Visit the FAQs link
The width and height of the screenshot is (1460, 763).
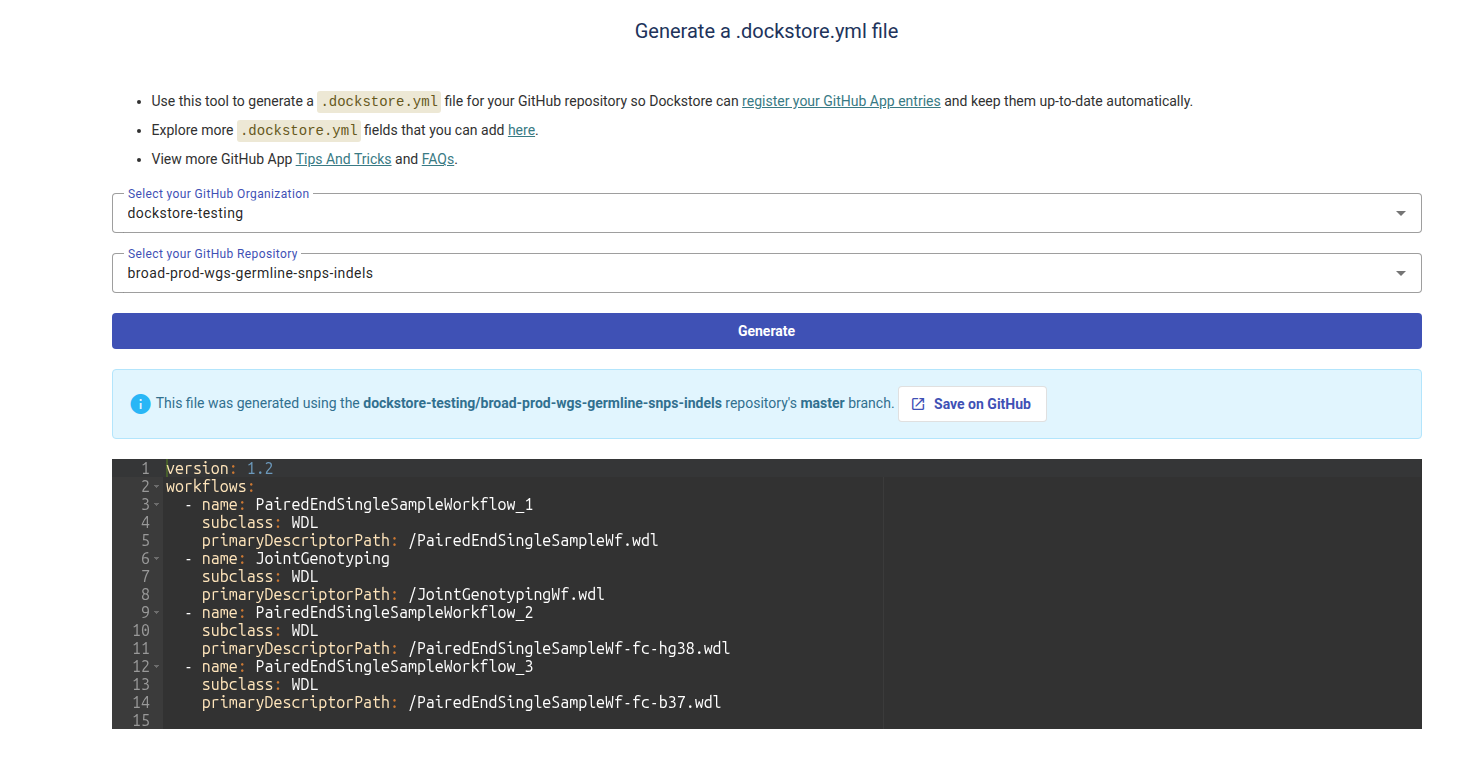point(438,159)
